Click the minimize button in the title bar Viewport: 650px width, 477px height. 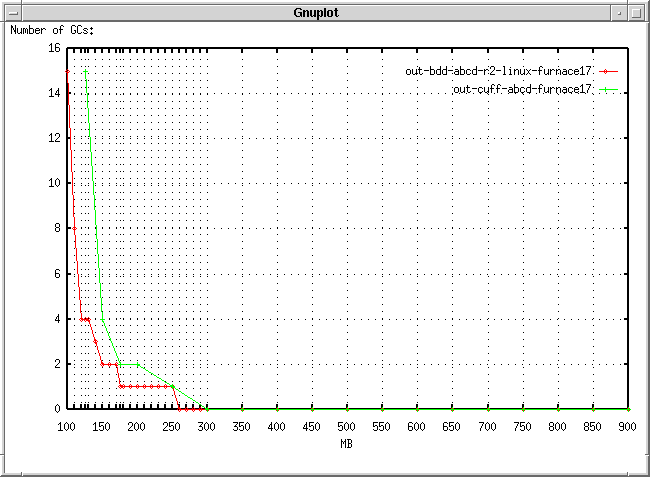point(622,11)
